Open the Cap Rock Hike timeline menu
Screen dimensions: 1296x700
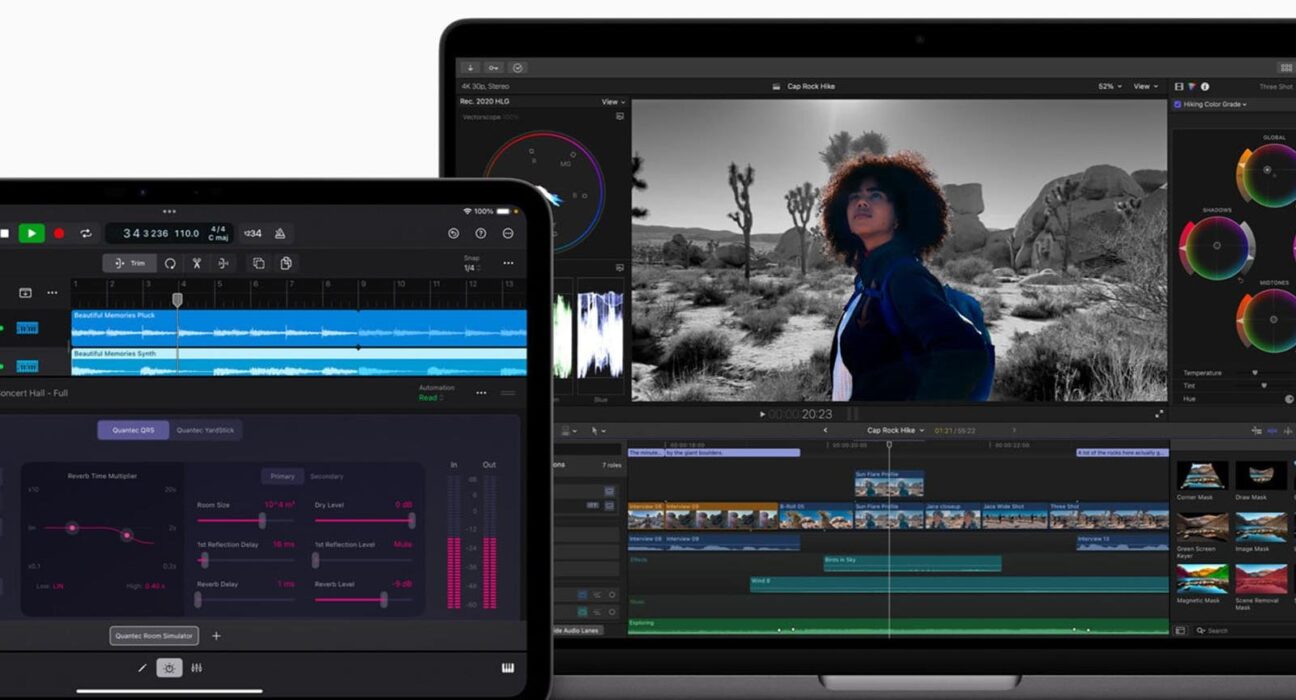pyautogui.click(x=895, y=430)
